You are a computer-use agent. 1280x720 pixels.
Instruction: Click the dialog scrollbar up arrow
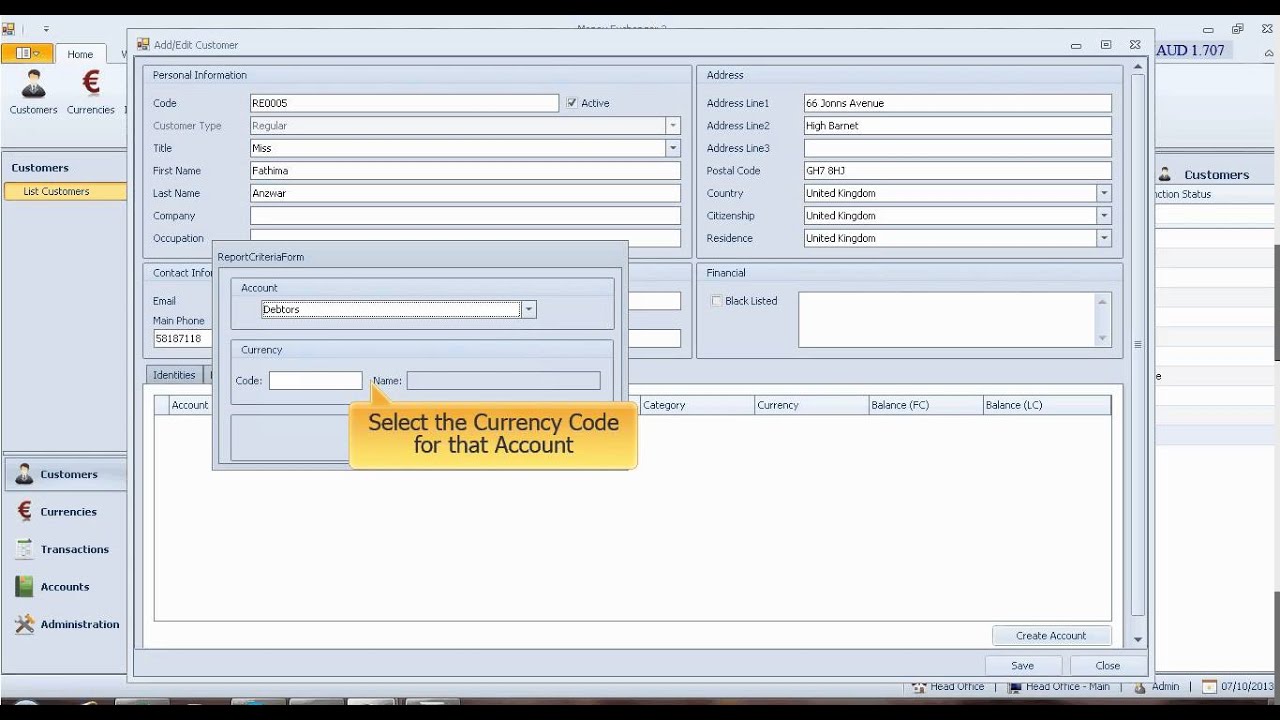coord(1137,68)
